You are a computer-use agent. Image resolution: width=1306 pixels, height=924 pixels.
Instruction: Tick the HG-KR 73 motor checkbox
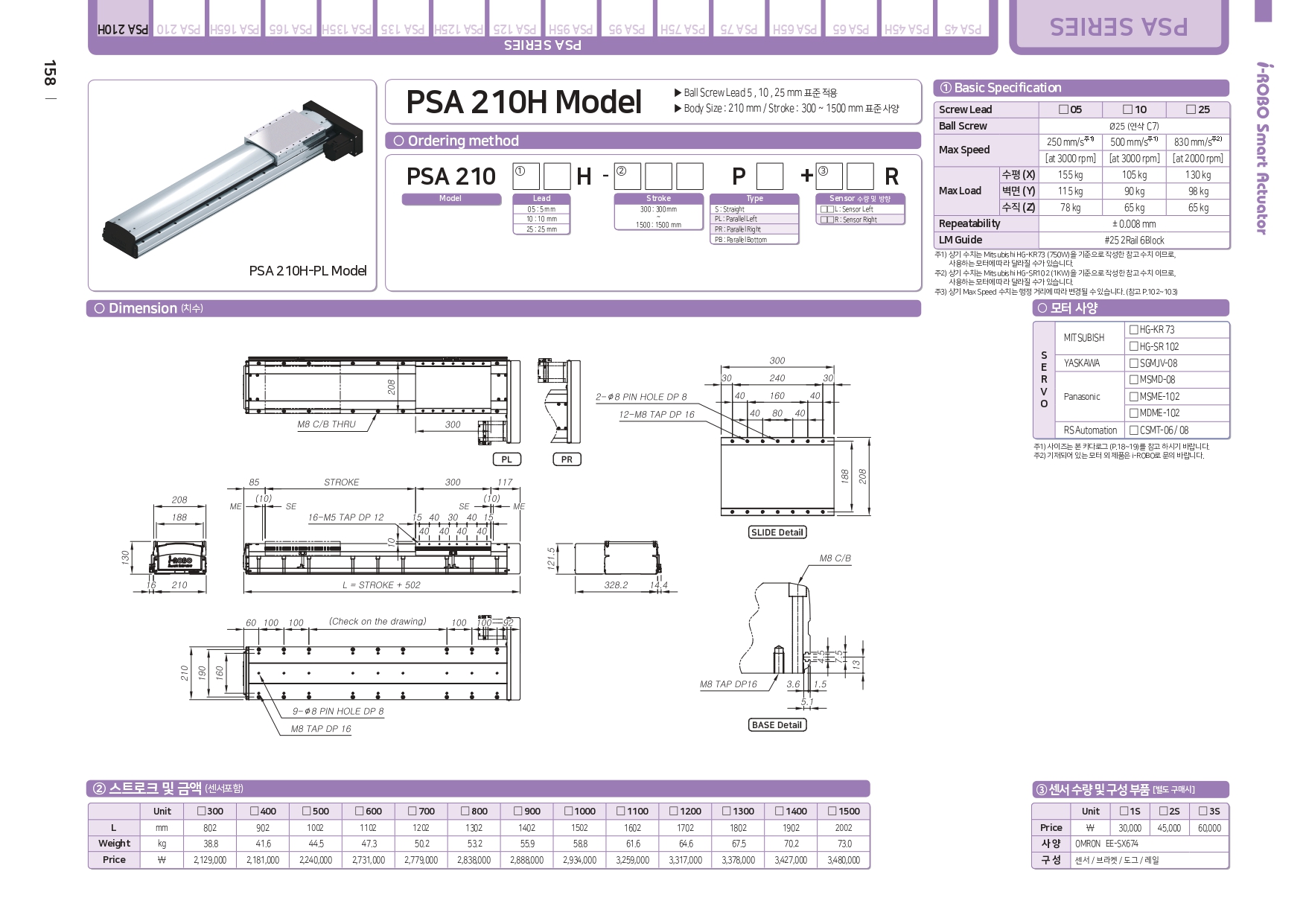point(1134,329)
